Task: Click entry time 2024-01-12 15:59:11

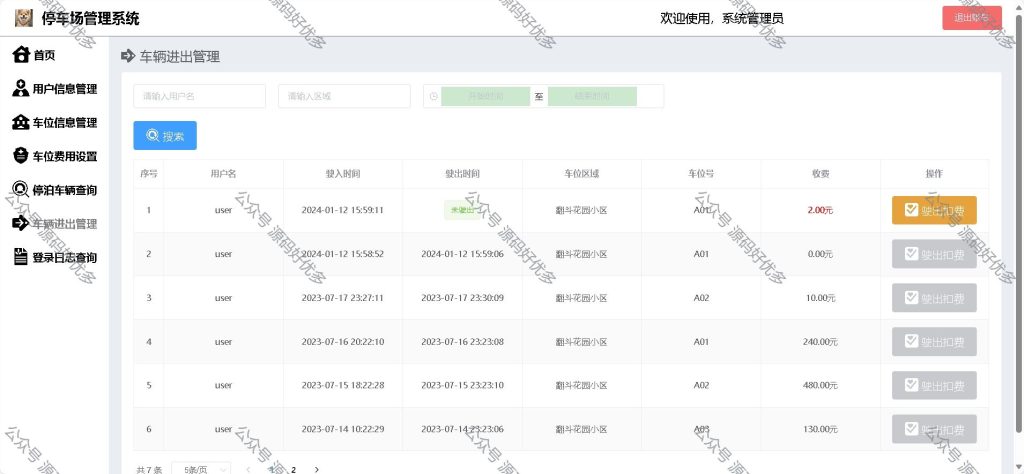Action: coord(343,210)
